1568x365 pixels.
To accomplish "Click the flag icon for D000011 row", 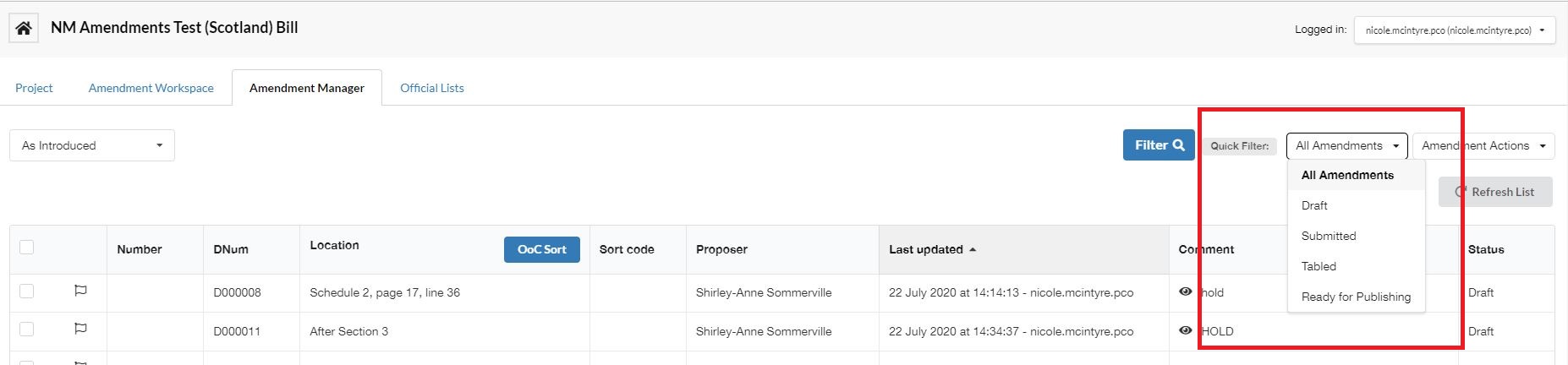I will coord(80,329).
